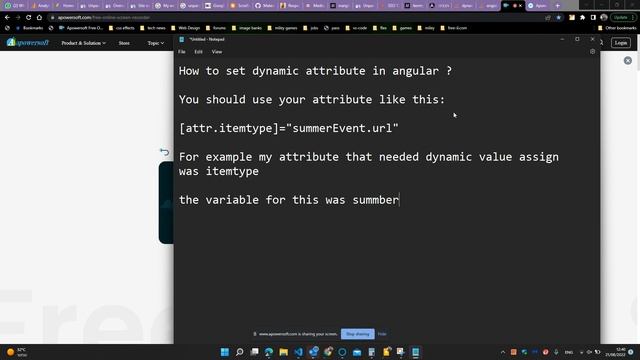Show hidden system tray icons

pyautogui.click(x=503, y=352)
